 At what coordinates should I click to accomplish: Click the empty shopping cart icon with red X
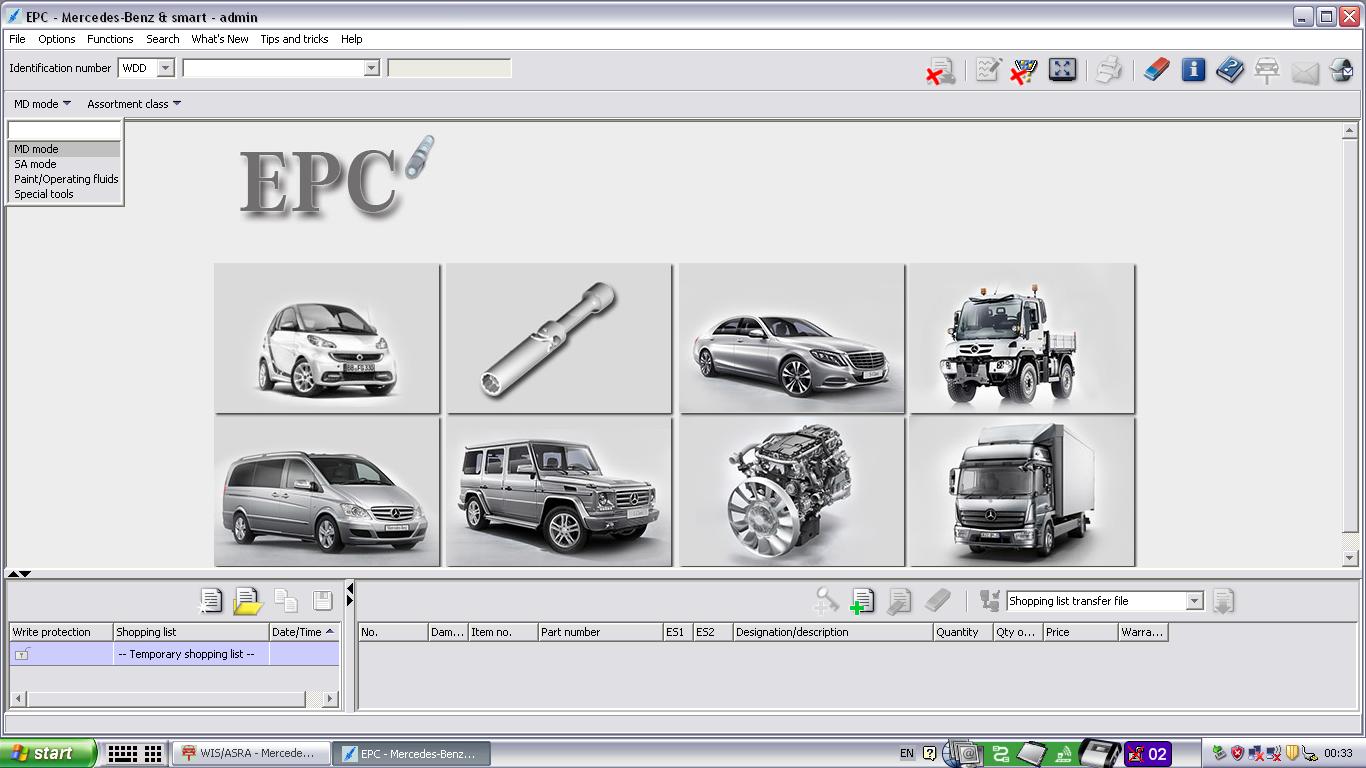click(1024, 70)
